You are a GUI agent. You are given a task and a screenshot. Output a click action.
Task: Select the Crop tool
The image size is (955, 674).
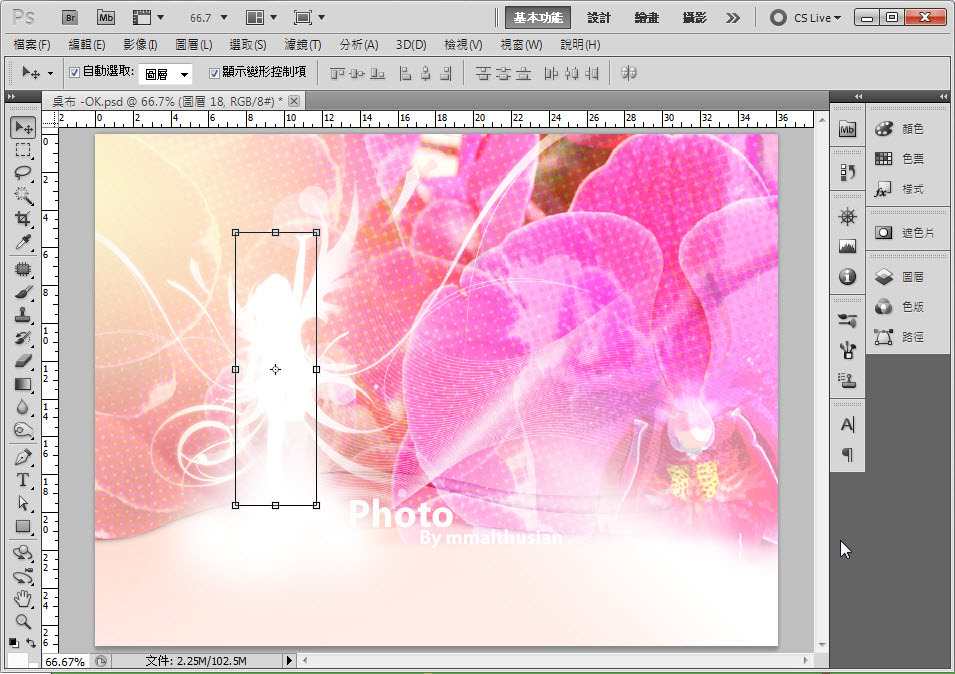23,219
